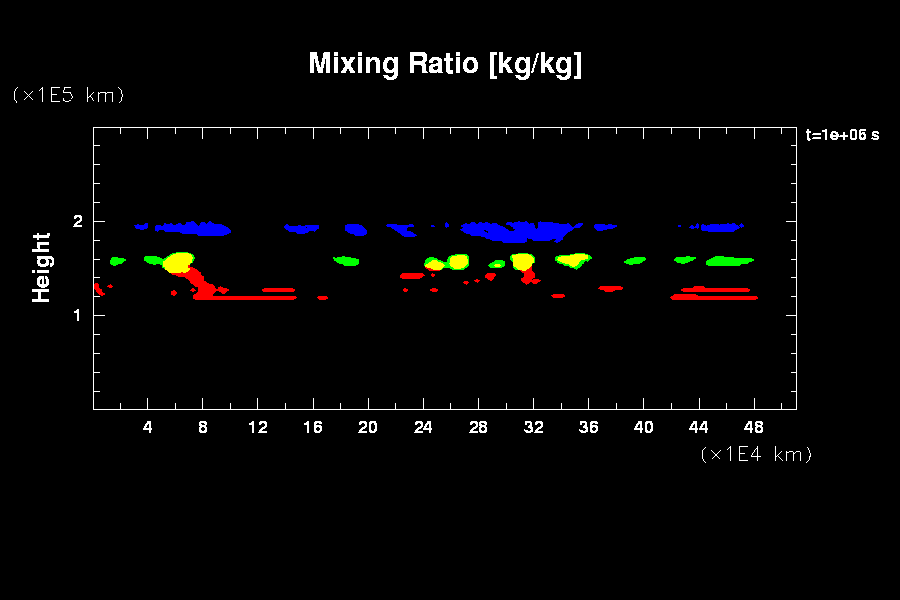This screenshot has height=600, width=900.
Task: Click the largest yellow blob near x=6
Action: (178, 263)
